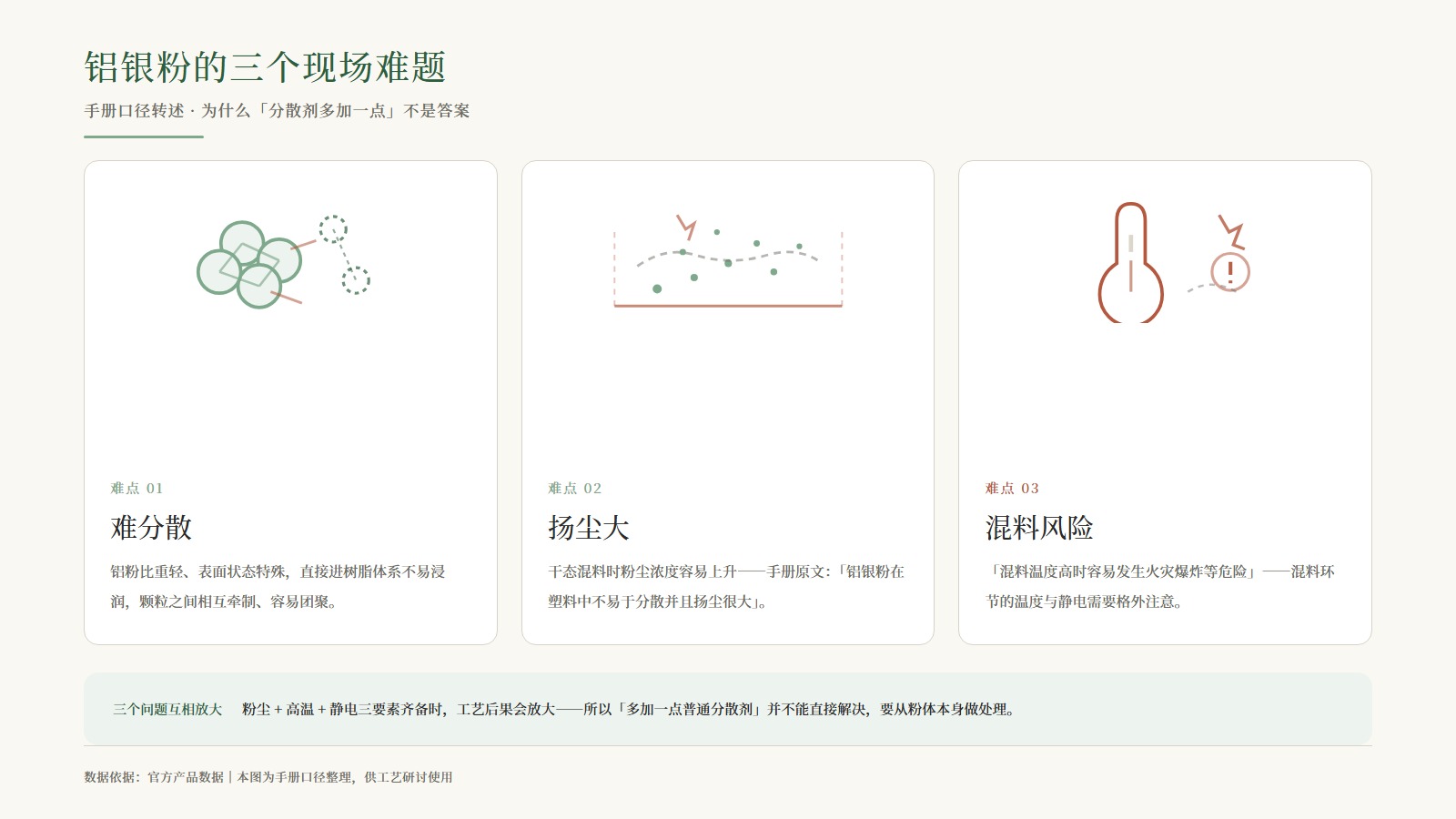Click the description beginning 混料温度高时
Viewport: 1456px width, 819px height.
(1160, 587)
